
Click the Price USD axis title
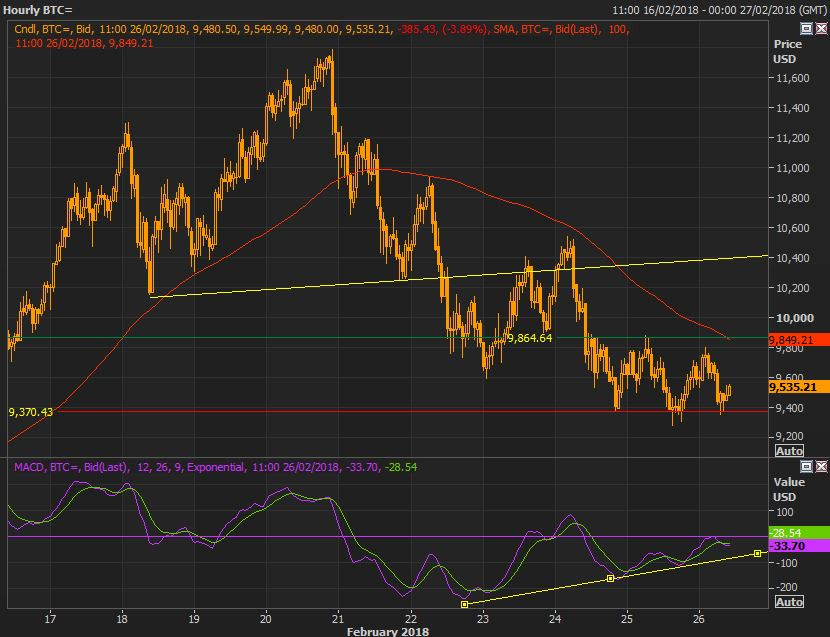(788, 51)
